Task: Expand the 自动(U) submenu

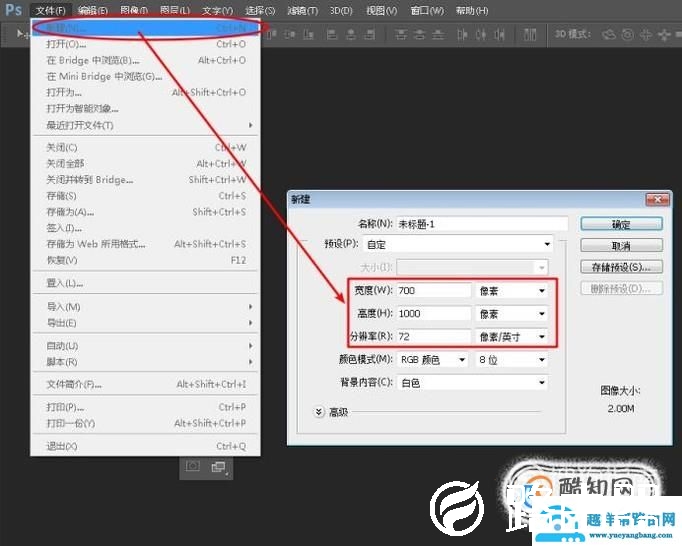Action: (x=145, y=346)
